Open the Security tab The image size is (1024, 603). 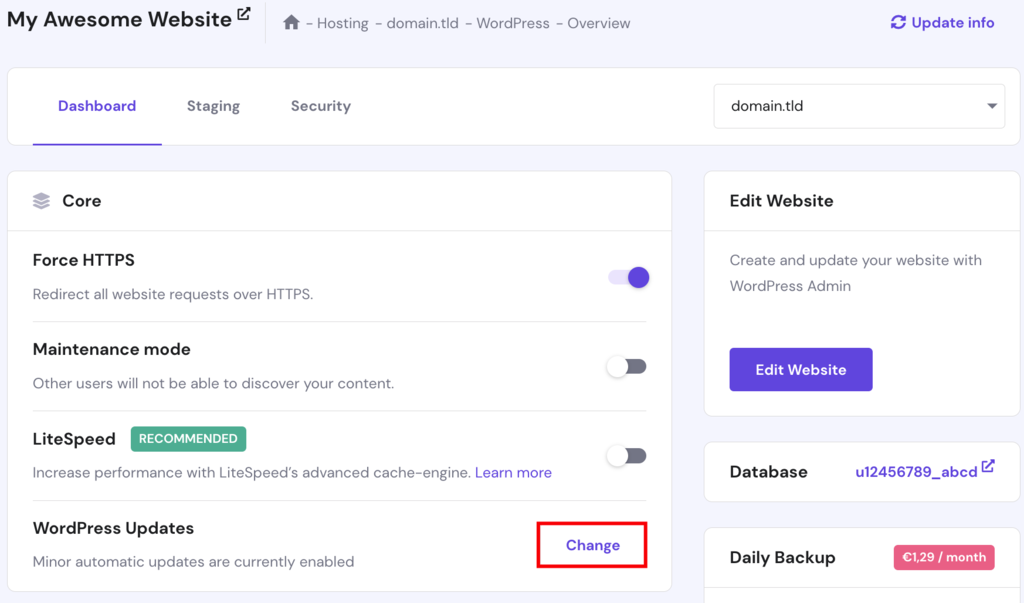pyautogui.click(x=320, y=105)
